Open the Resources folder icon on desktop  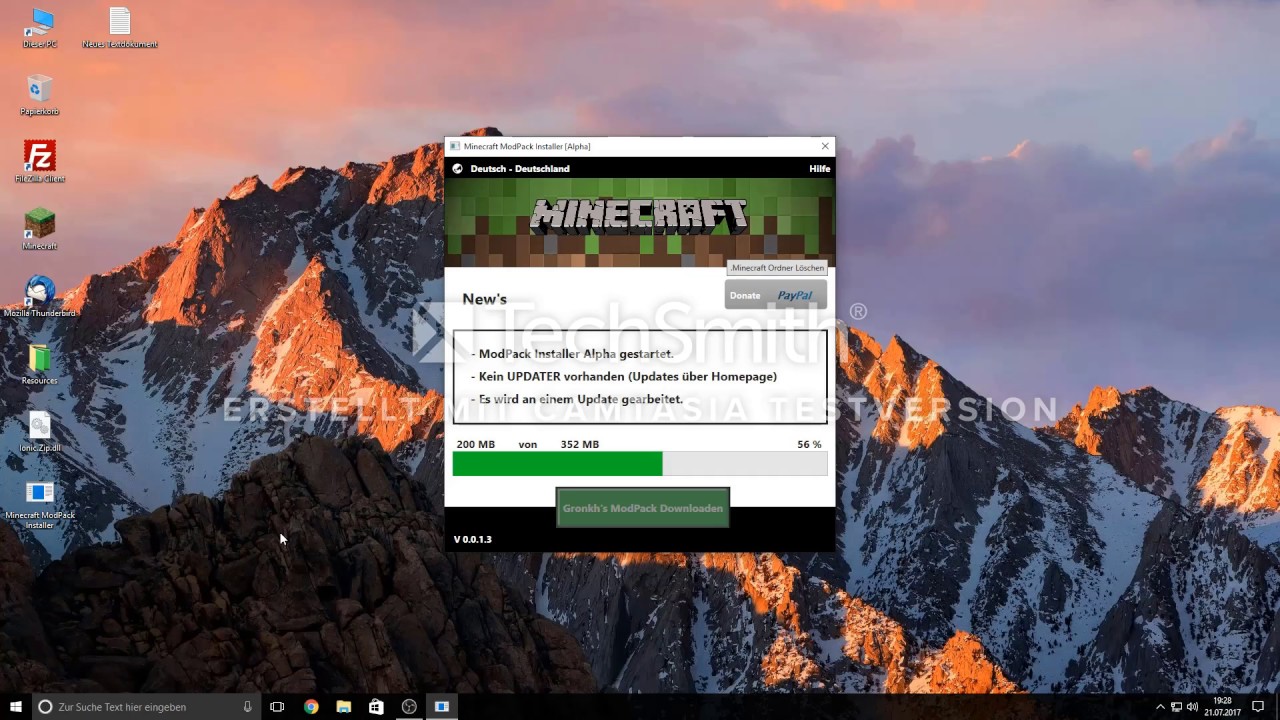pos(40,363)
